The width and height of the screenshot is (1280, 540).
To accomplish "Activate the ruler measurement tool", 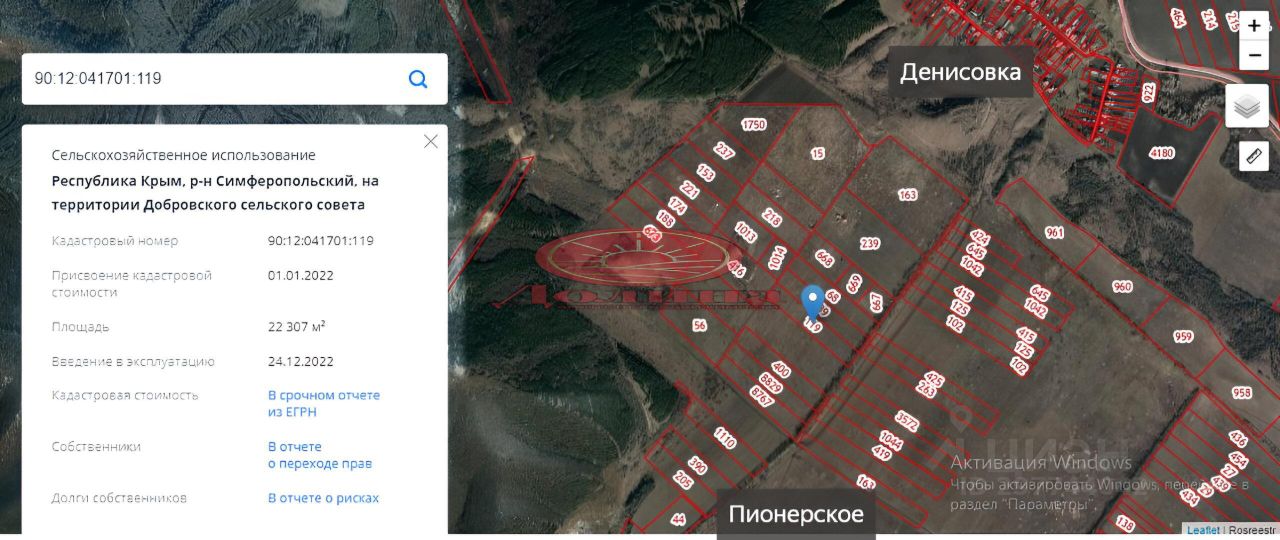I will click(1254, 156).
